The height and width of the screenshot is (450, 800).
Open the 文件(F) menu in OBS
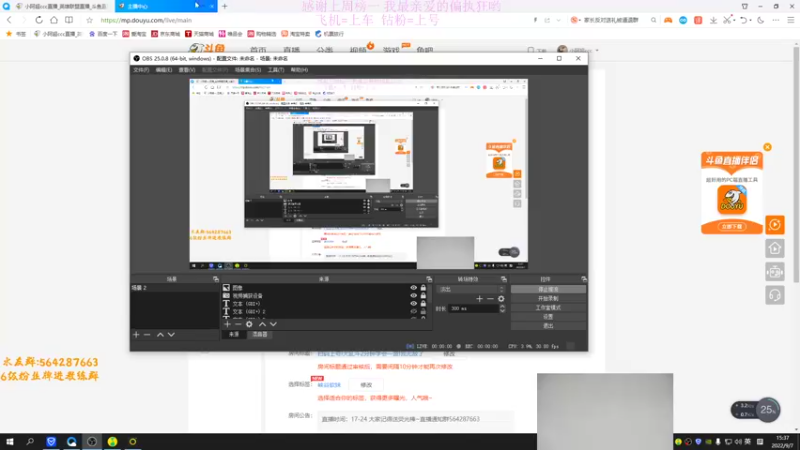(141, 70)
